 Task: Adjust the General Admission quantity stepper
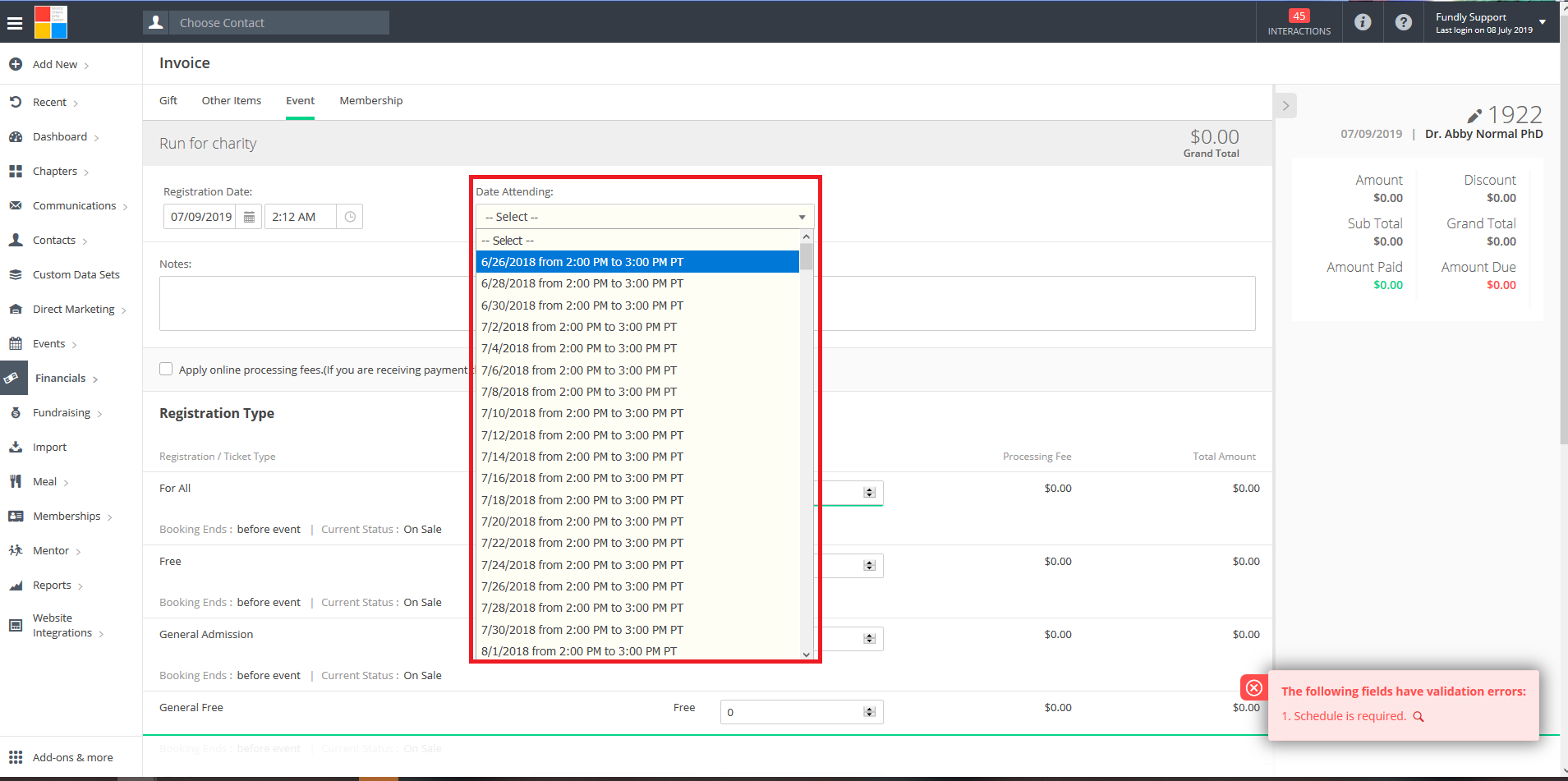(x=869, y=639)
